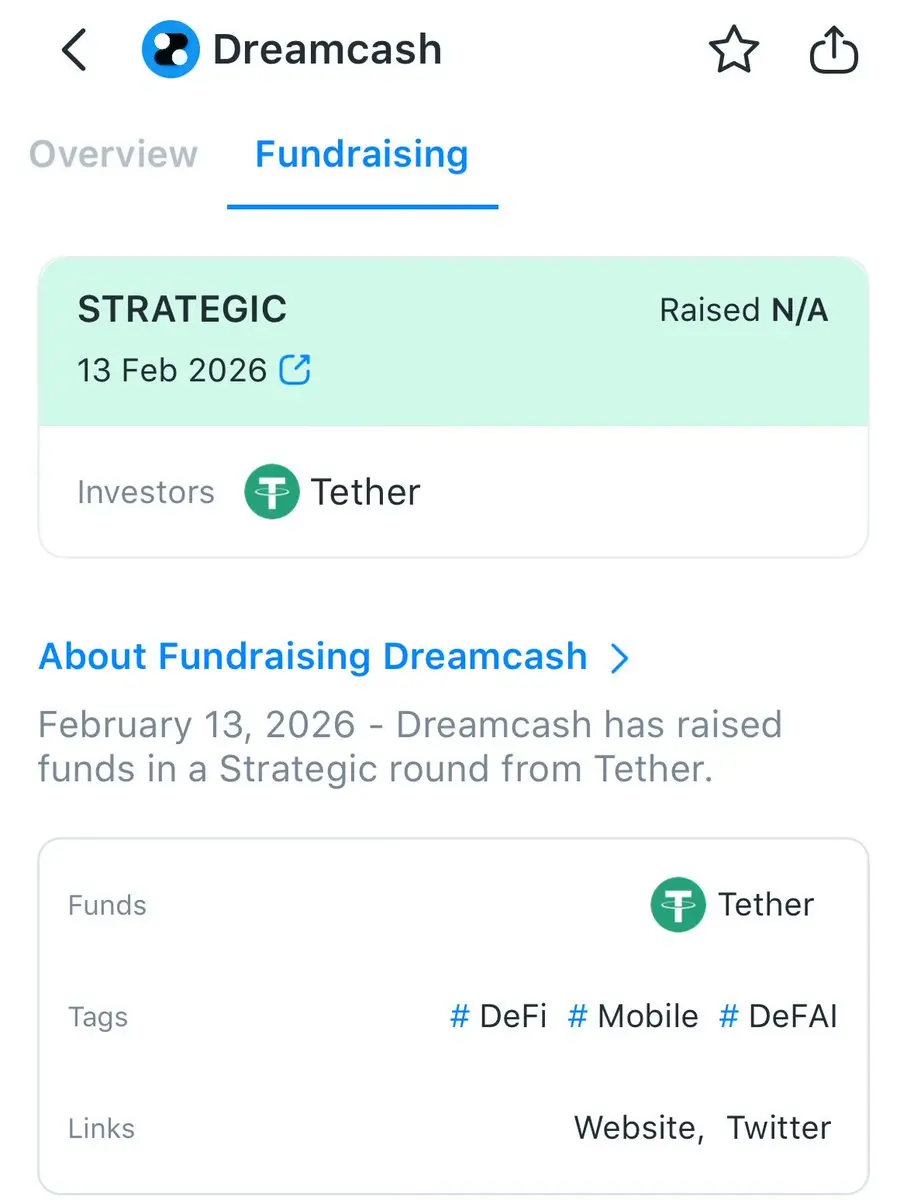The image size is (907, 1200).
Task: Click Tether logo in Investors row
Action: 272,492
